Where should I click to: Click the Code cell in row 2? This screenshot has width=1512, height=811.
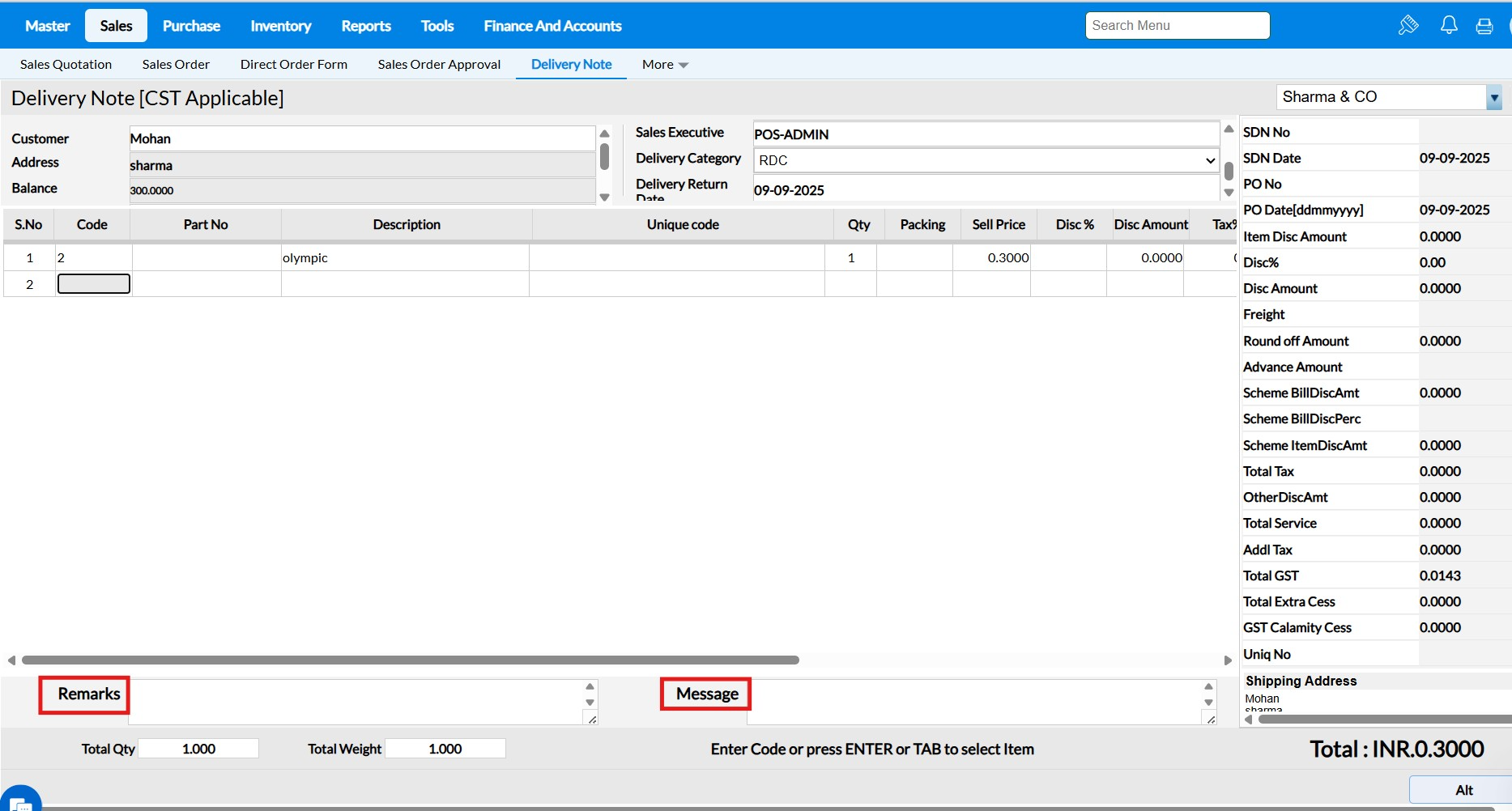pos(94,284)
